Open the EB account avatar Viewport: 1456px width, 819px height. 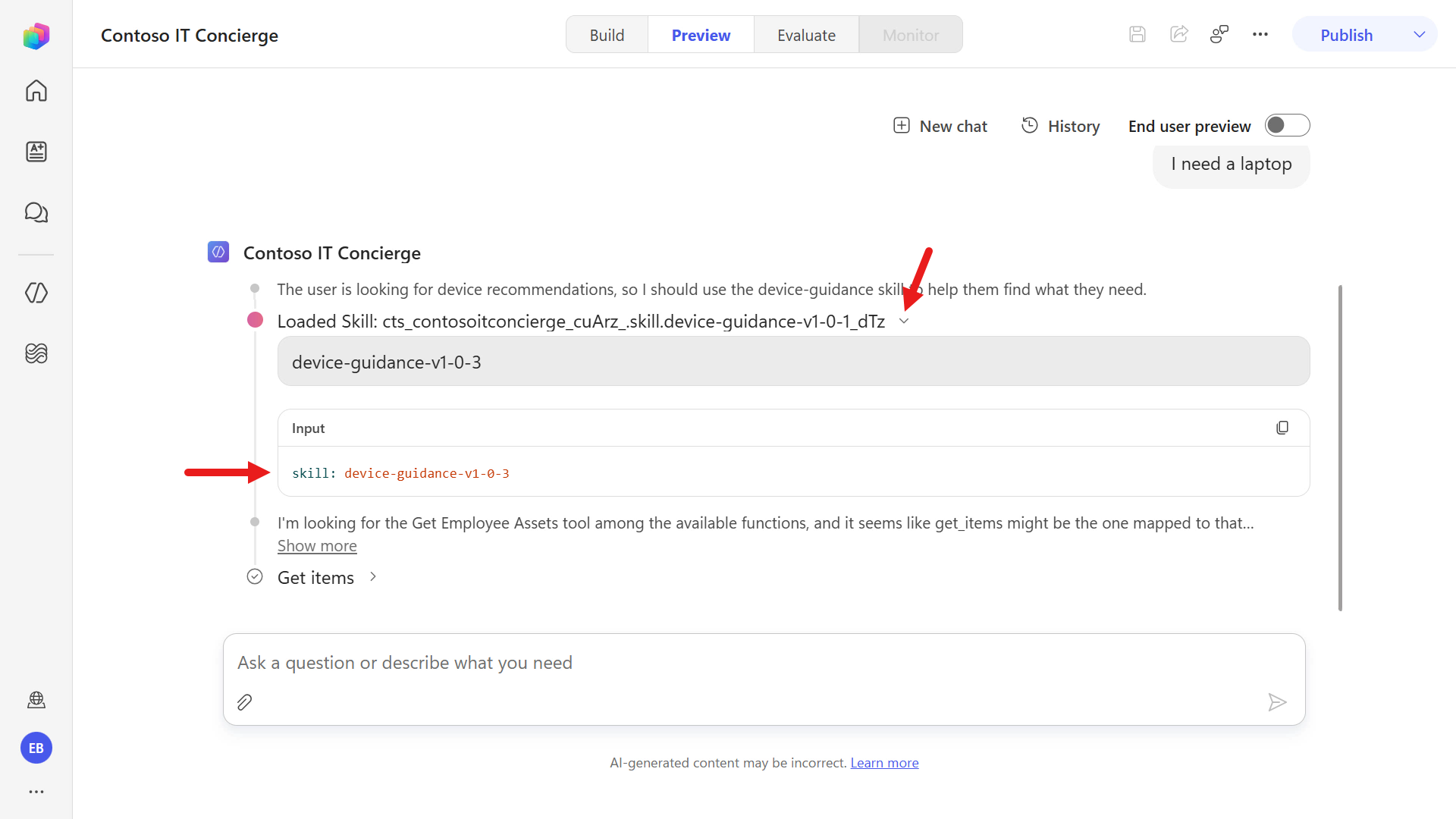(x=36, y=748)
